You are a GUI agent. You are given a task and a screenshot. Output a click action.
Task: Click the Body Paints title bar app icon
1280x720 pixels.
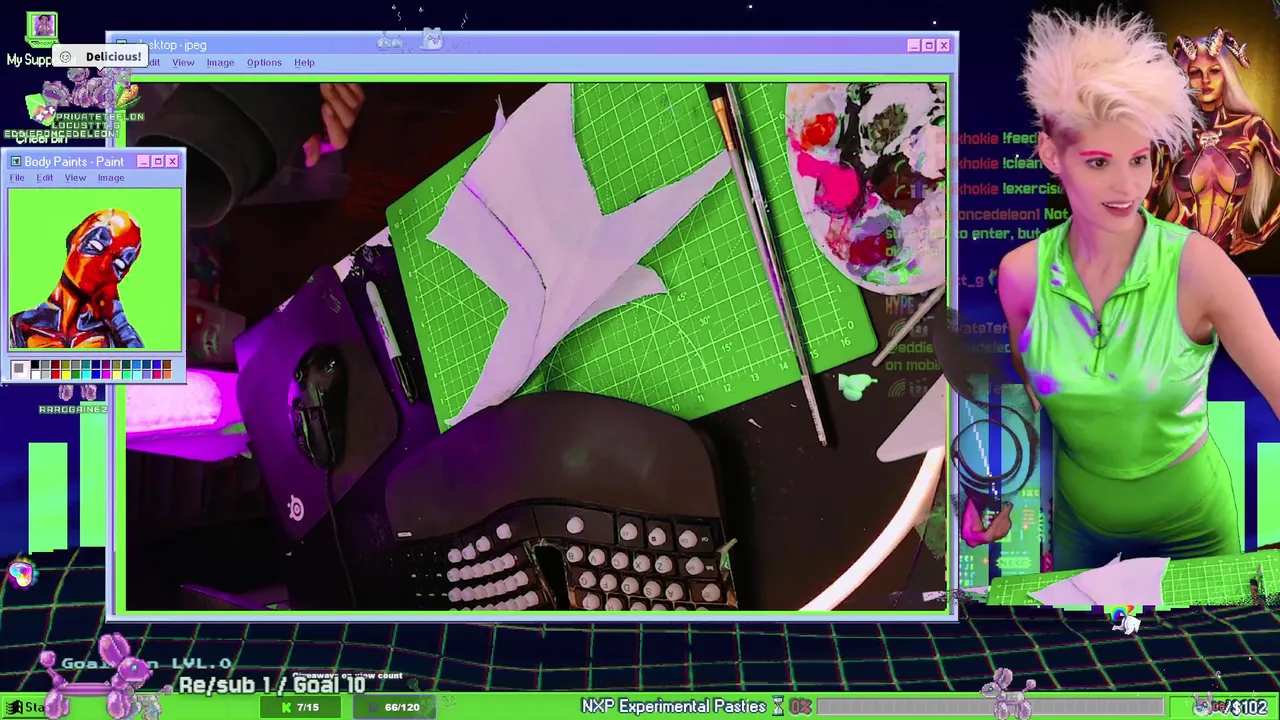click(15, 161)
